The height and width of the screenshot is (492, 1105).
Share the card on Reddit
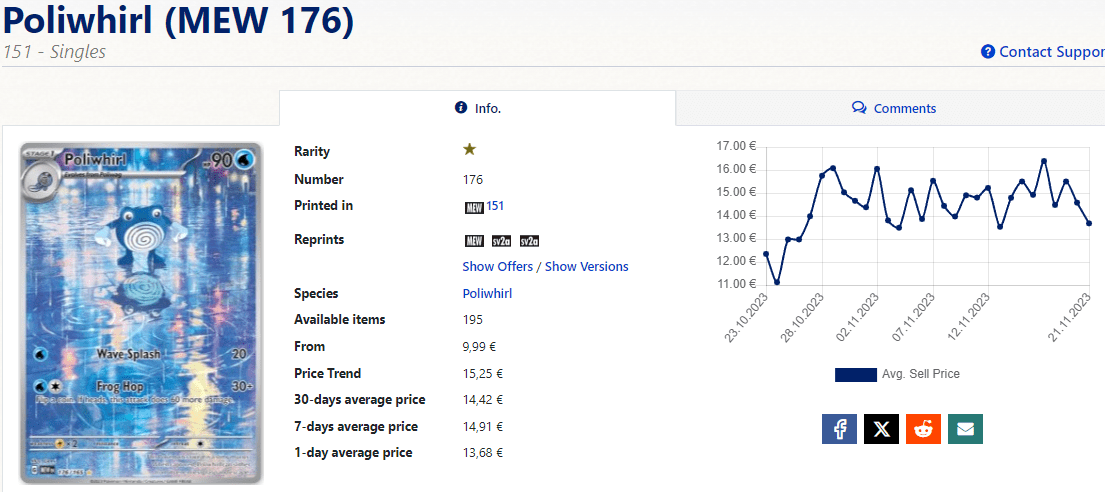tap(923, 429)
